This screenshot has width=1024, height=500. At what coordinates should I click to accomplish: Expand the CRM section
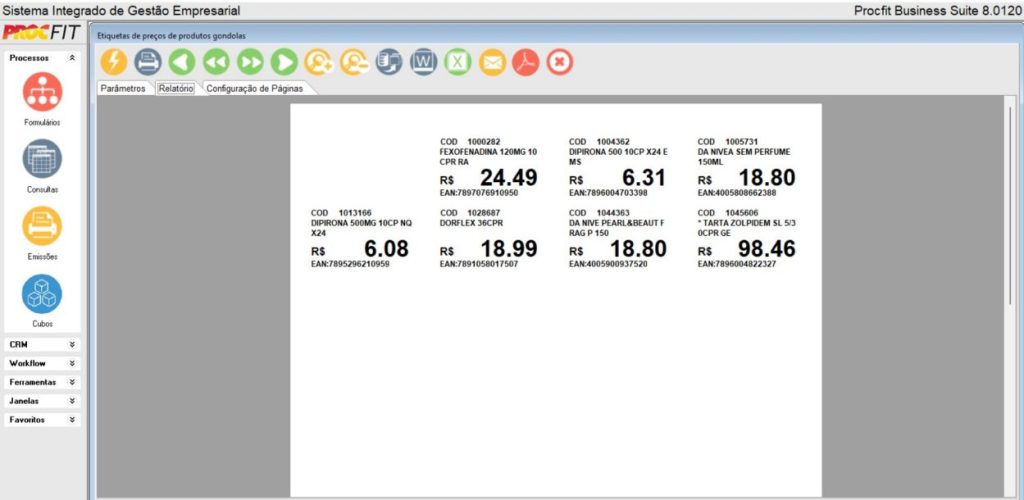72,344
